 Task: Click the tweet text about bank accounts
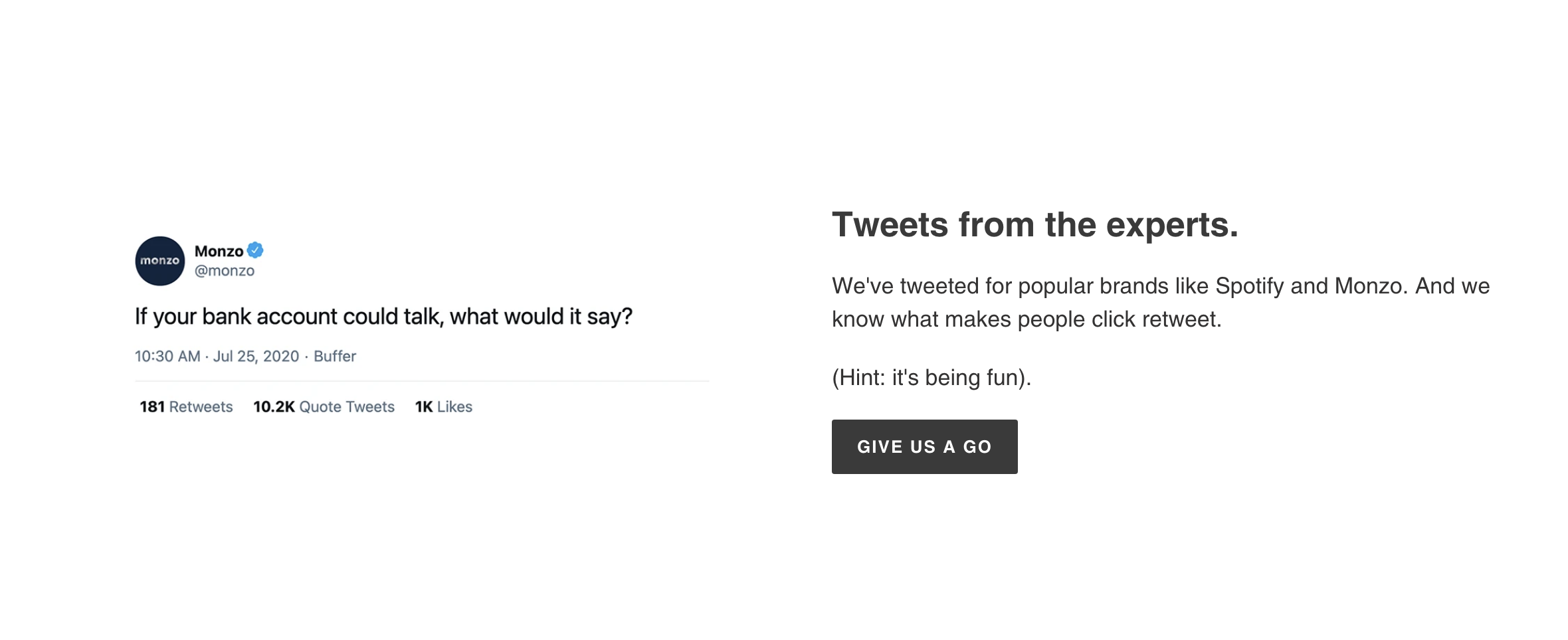pos(385,317)
